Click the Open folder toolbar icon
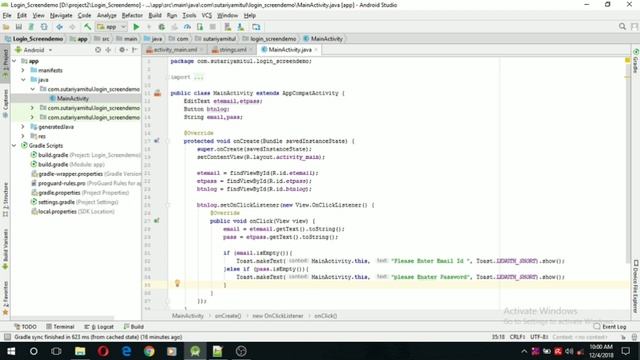The width and height of the screenshot is (640, 360). click(x=6, y=27)
